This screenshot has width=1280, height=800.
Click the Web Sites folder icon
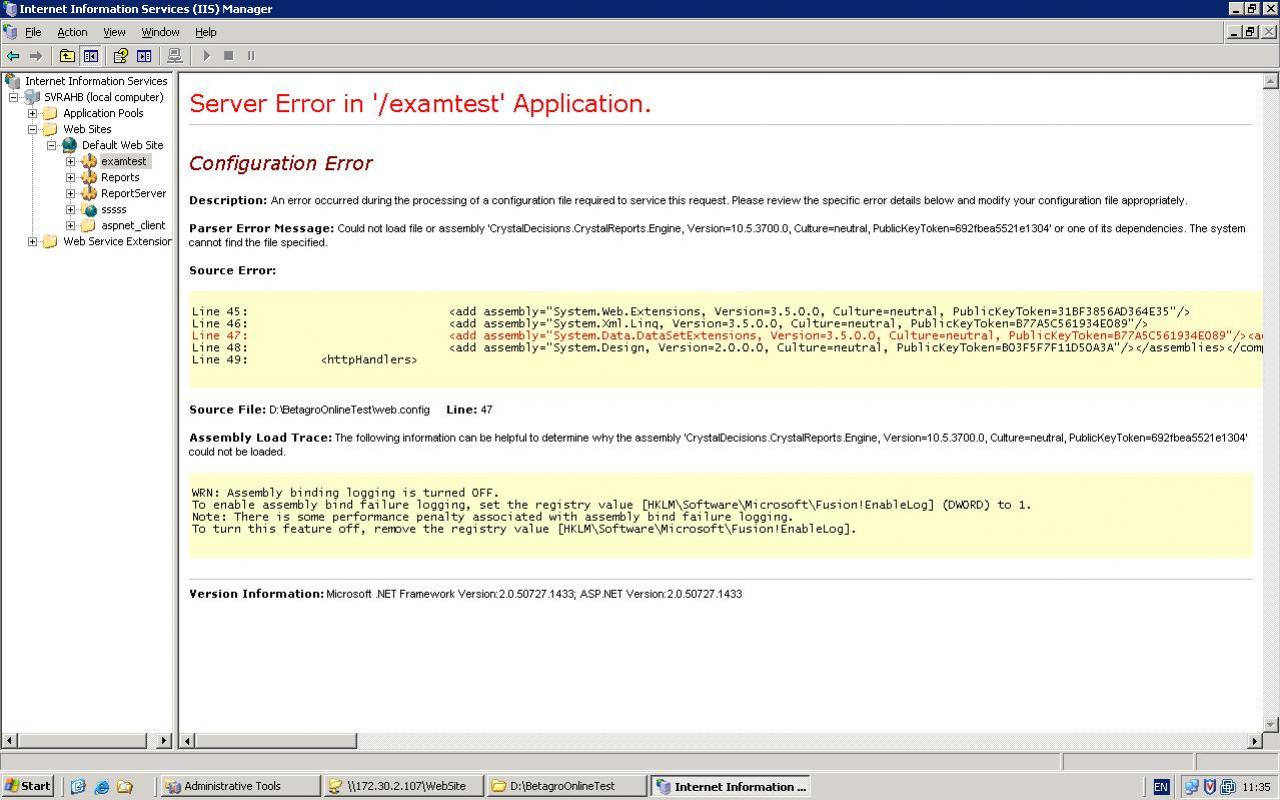tap(50, 129)
